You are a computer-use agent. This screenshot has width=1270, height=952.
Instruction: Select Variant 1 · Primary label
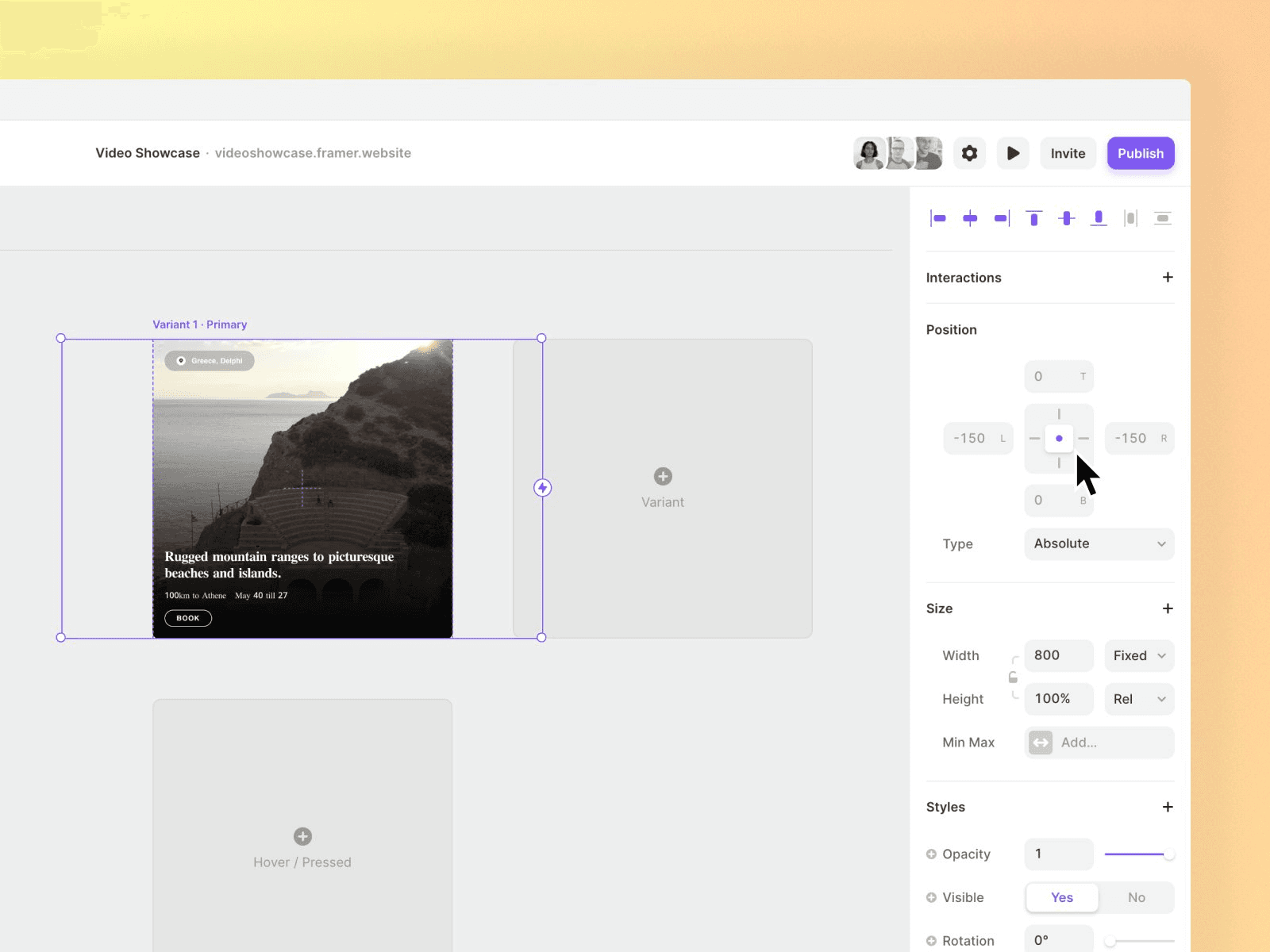(x=200, y=324)
